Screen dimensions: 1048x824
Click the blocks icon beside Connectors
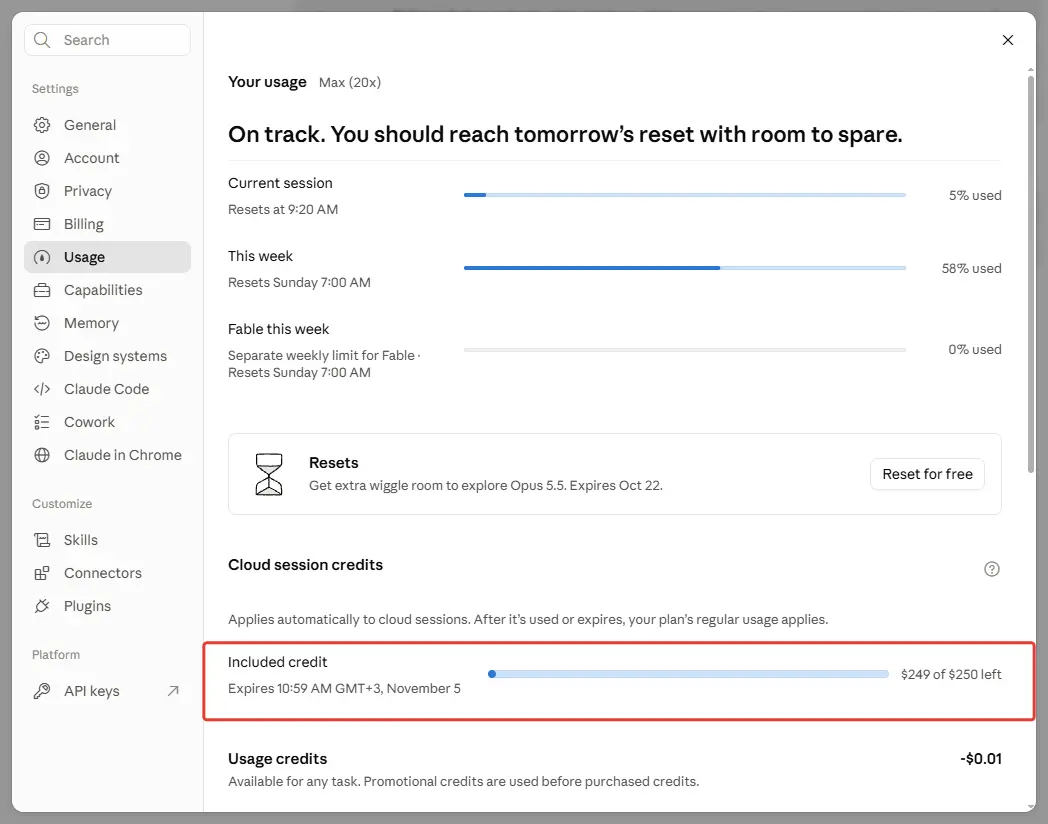42,573
